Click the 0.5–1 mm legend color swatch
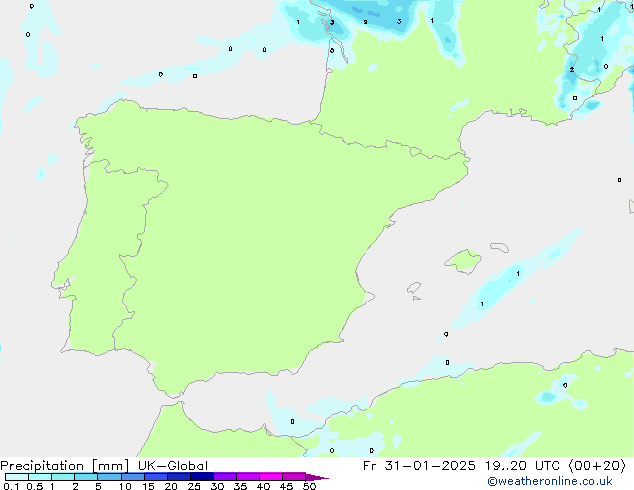The width and height of the screenshot is (634, 490). pyautogui.click(x=40, y=477)
